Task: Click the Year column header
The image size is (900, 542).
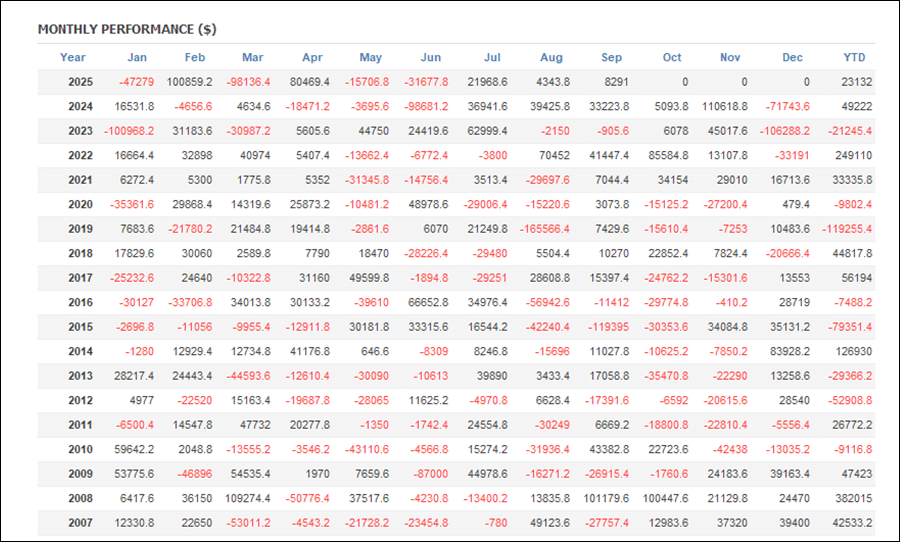Action: pos(73,58)
